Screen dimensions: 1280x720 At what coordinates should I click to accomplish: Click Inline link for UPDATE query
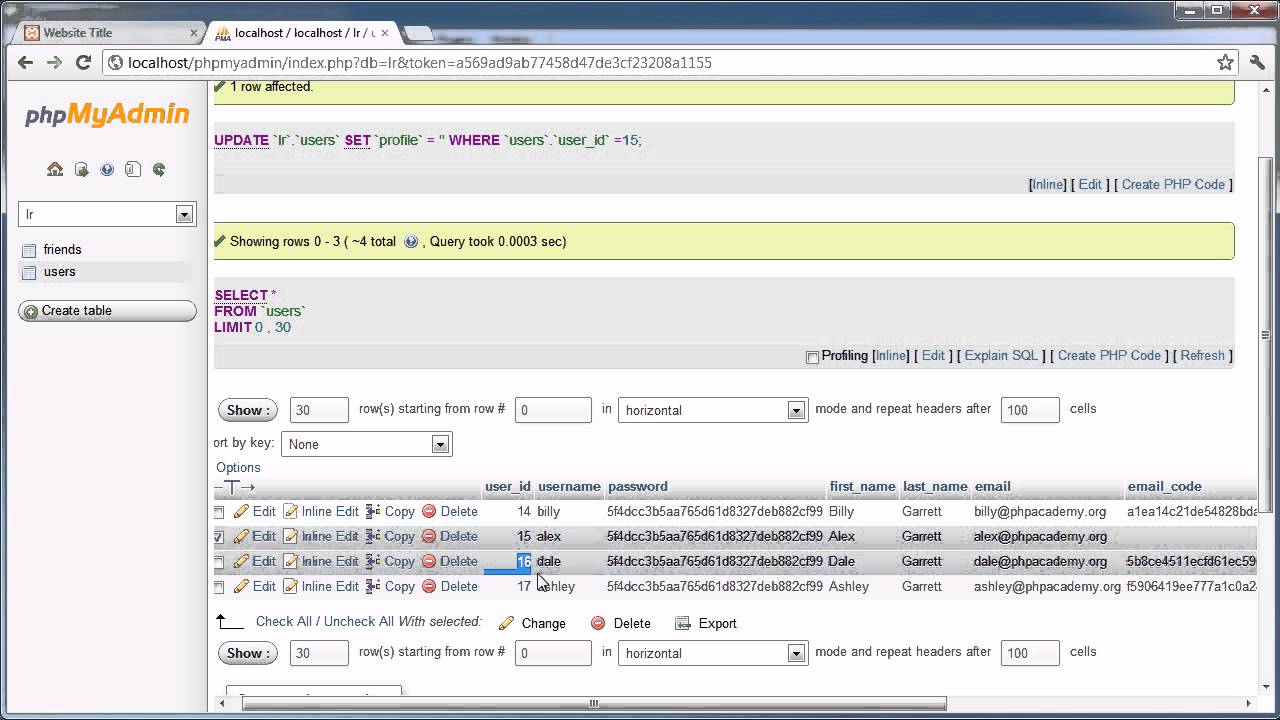pos(1047,184)
